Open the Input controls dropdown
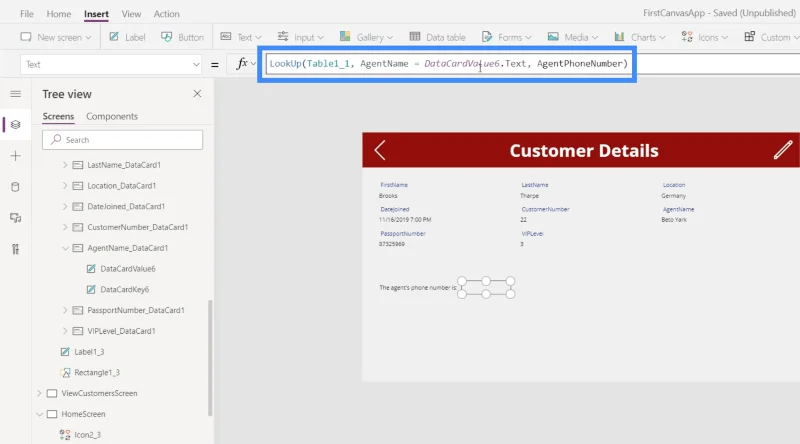Viewport: 800px width, 444px height. (301, 37)
